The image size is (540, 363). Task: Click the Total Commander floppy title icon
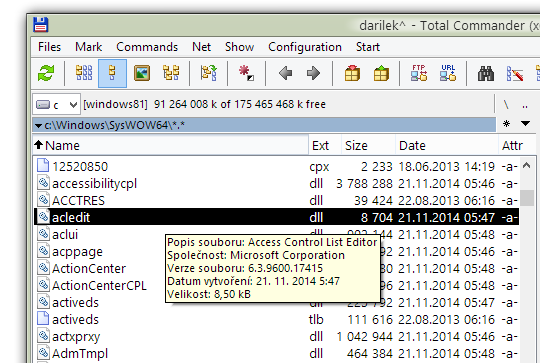tap(41, 25)
